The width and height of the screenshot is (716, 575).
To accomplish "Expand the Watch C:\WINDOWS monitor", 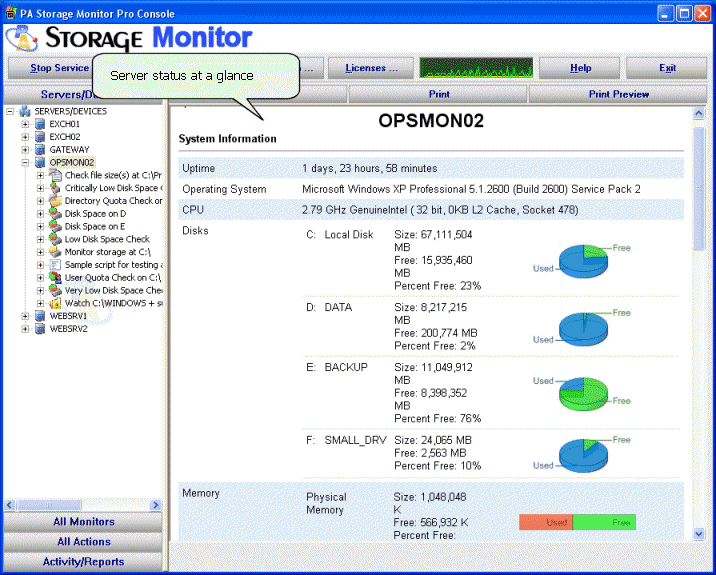I will pyautogui.click(x=41, y=303).
